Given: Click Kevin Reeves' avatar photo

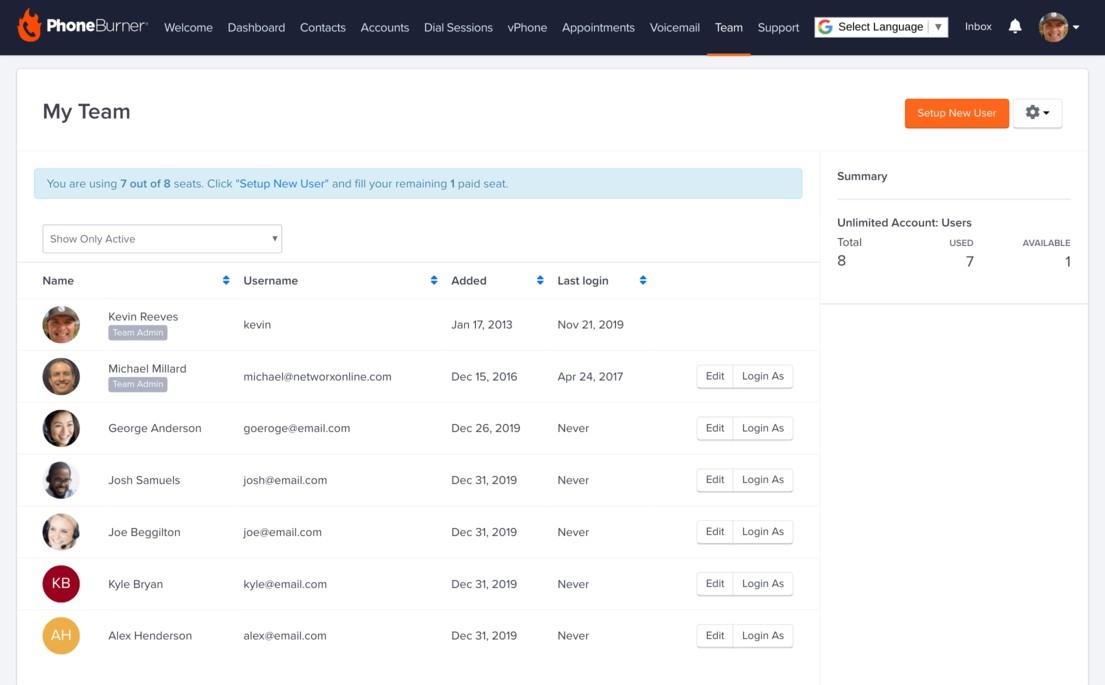Looking at the screenshot, I should [x=61, y=325].
